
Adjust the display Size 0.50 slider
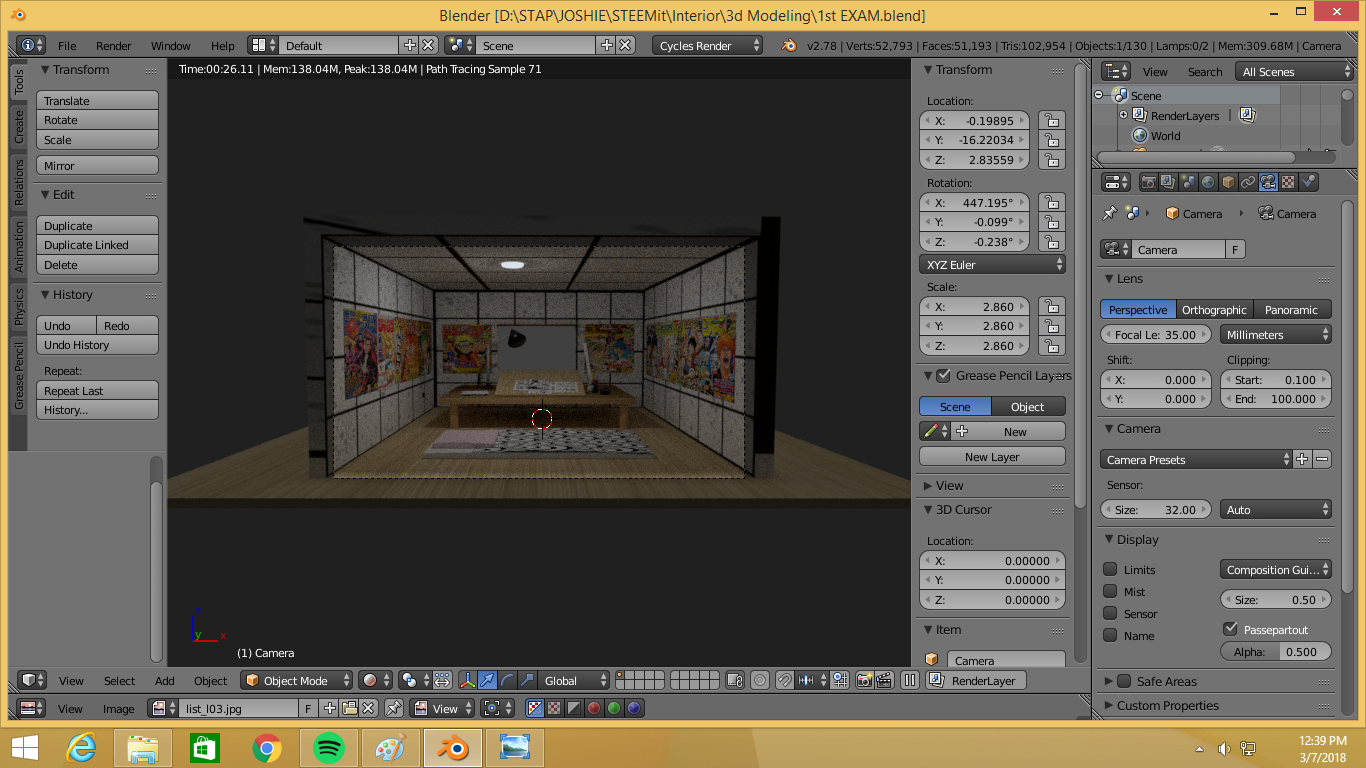click(1276, 599)
